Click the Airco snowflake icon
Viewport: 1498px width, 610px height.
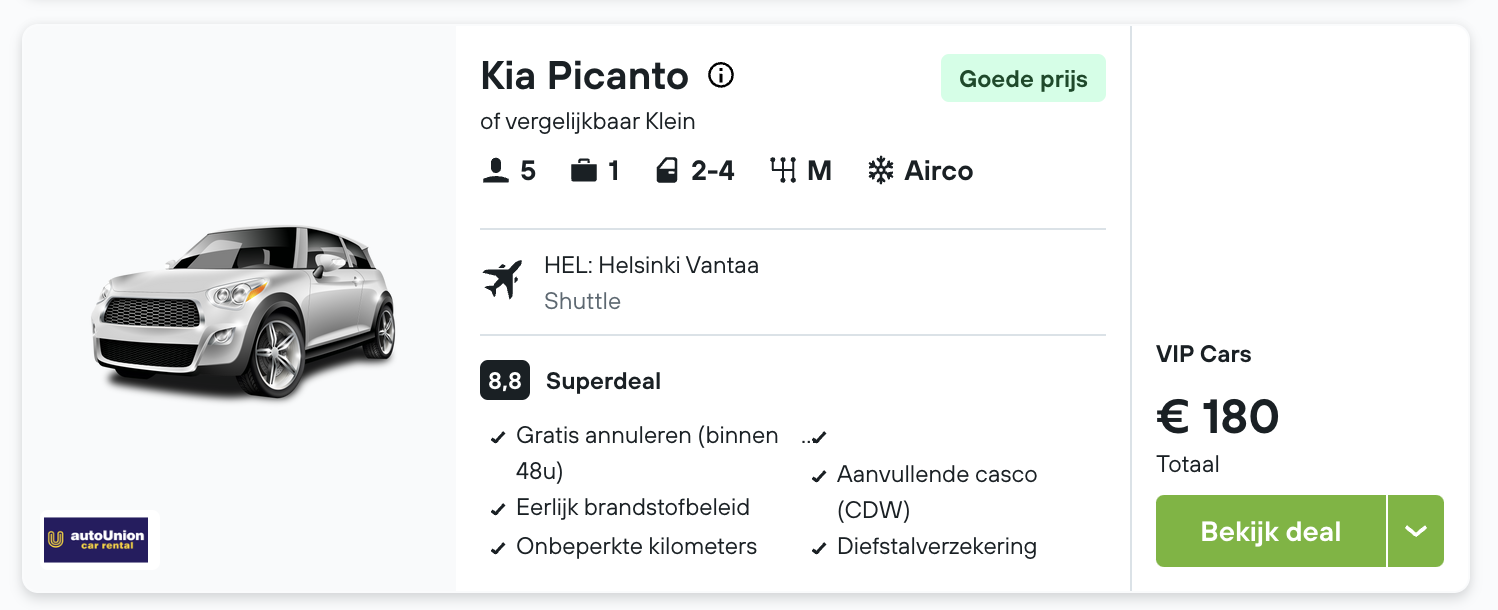pyautogui.click(x=881, y=171)
